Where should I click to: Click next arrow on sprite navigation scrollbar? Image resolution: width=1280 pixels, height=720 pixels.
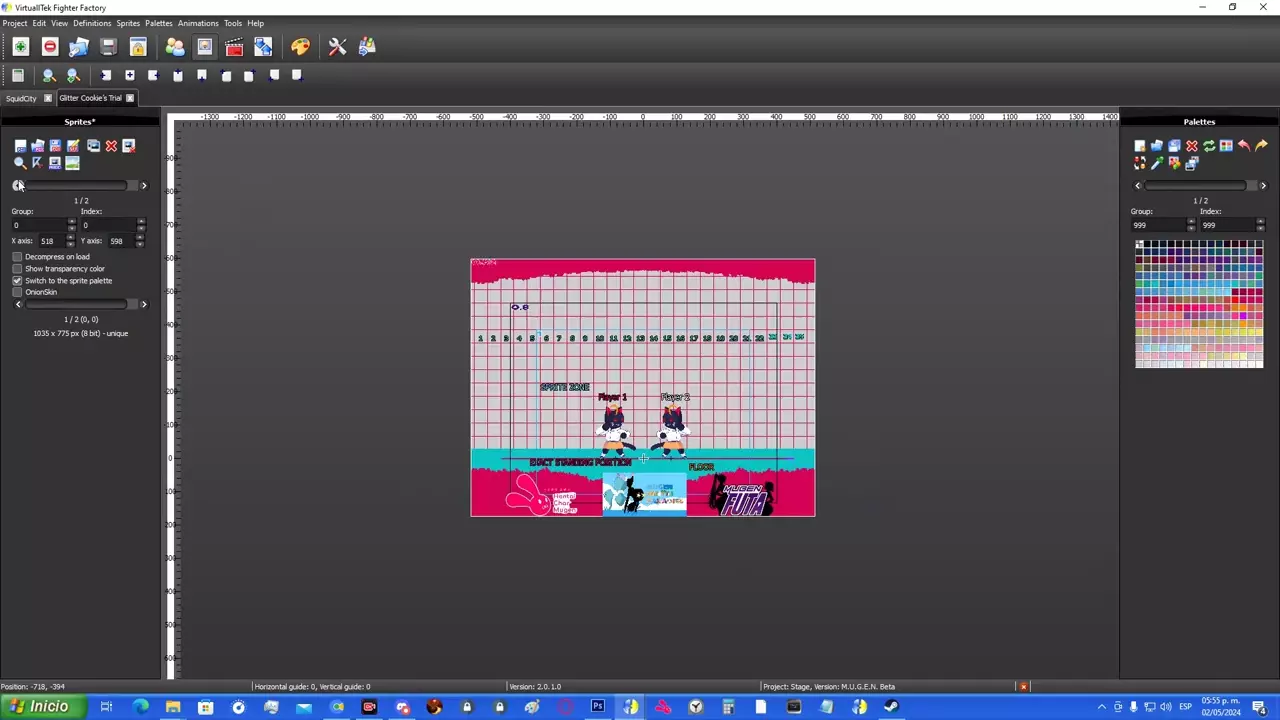pyautogui.click(x=143, y=186)
